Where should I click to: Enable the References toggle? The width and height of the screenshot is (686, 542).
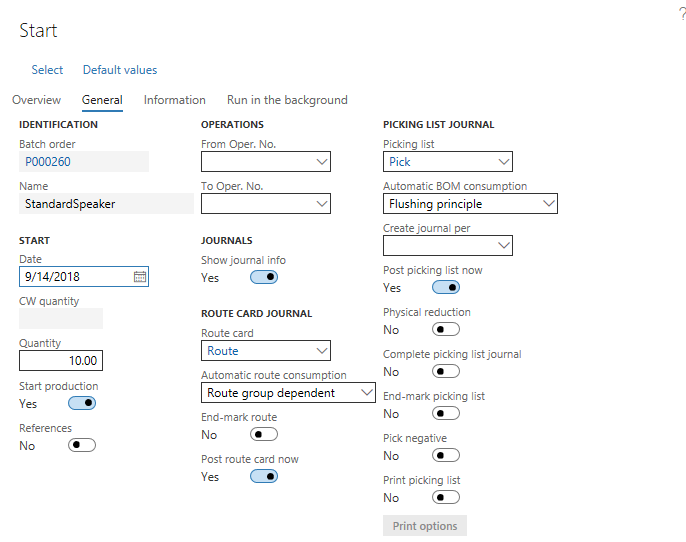tap(82, 445)
